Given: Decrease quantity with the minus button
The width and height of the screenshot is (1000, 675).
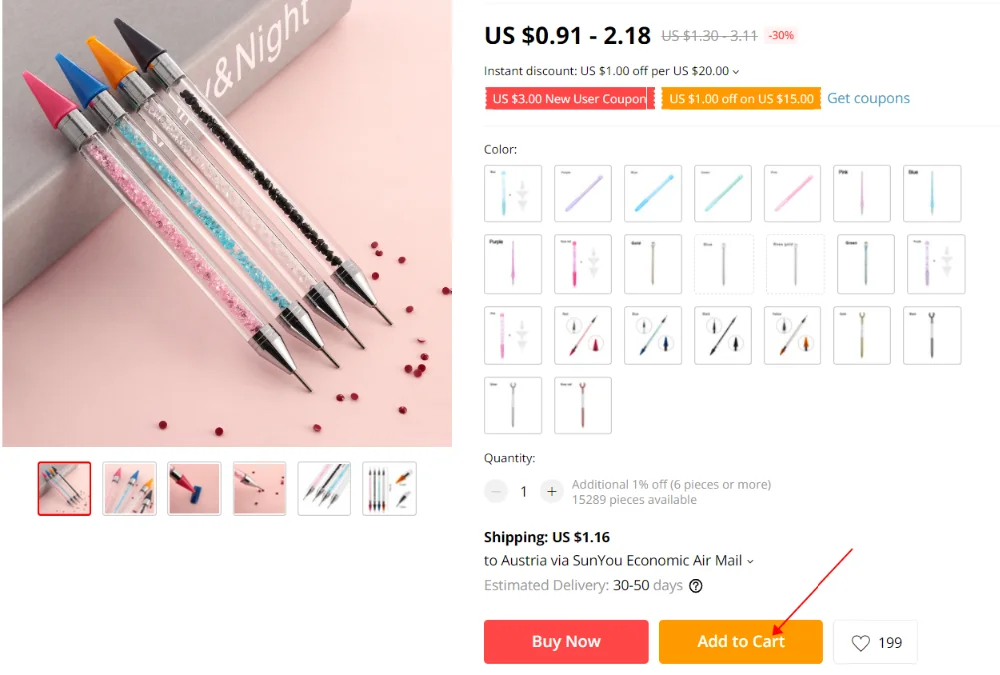Looking at the screenshot, I should click(496, 491).
